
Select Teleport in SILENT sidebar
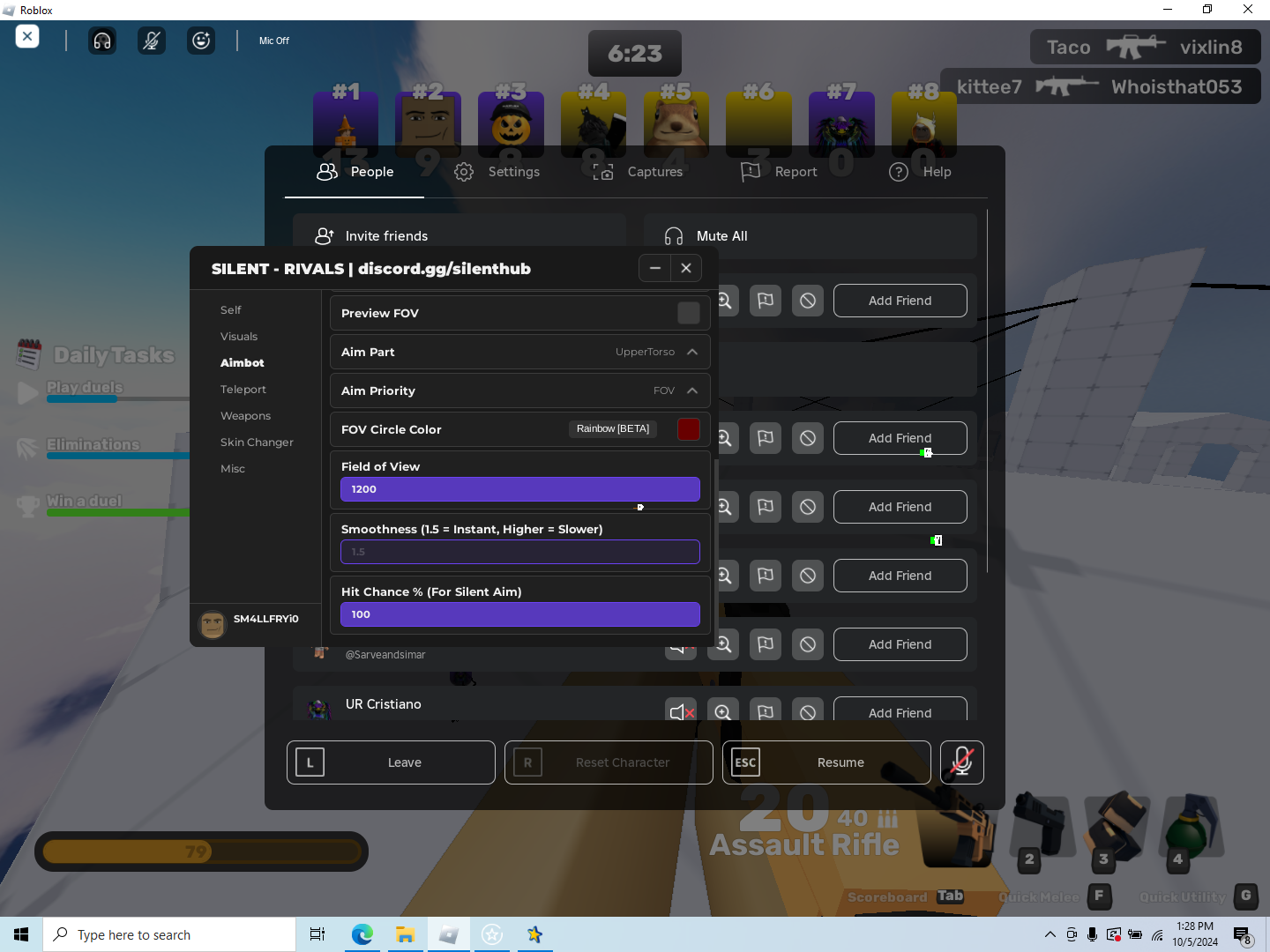click(243, 390)
